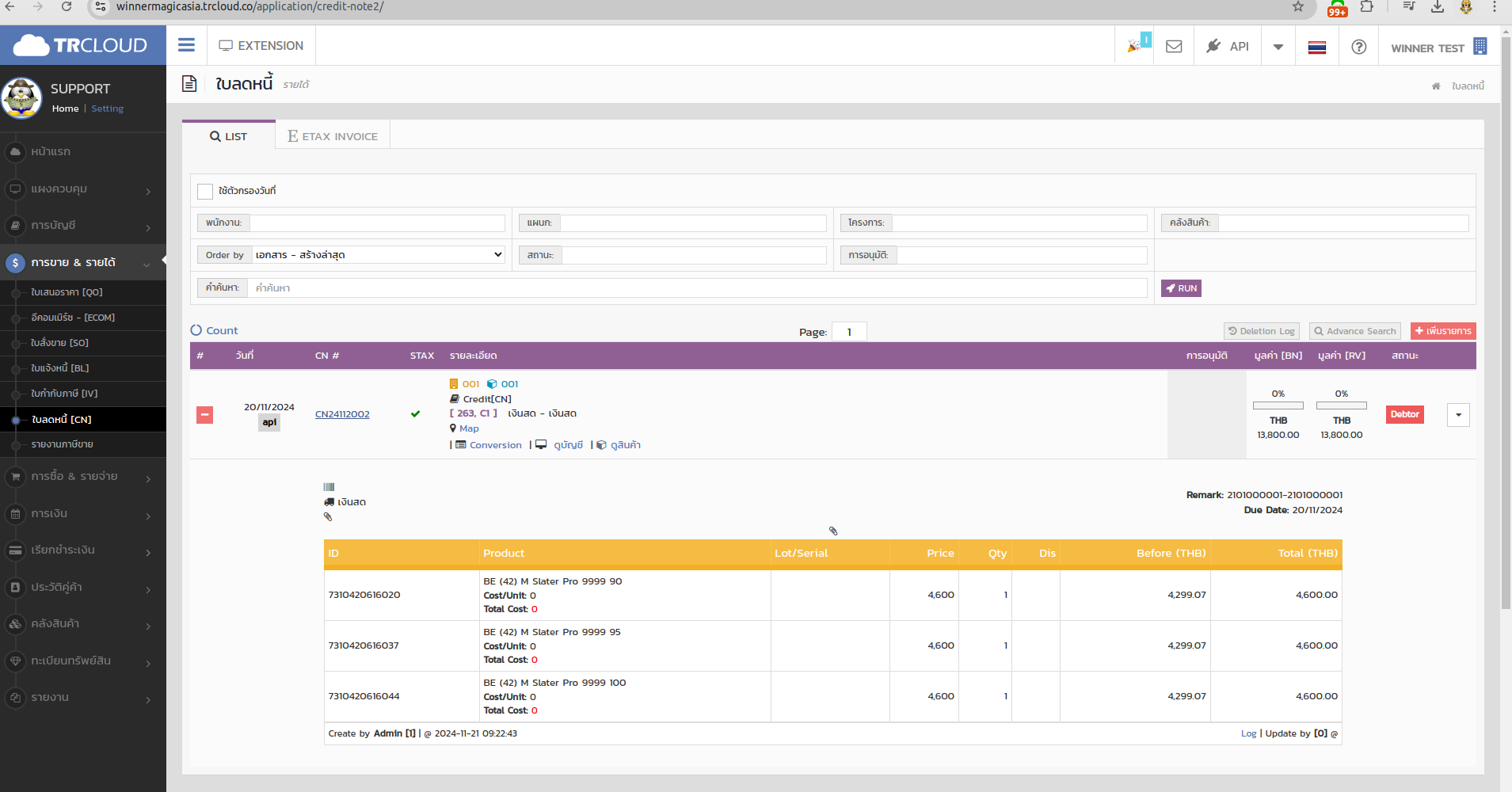The width and height of the screenshot is (1512, 792).
Task: Click the RUN search button
Action: click(1181, 288)
